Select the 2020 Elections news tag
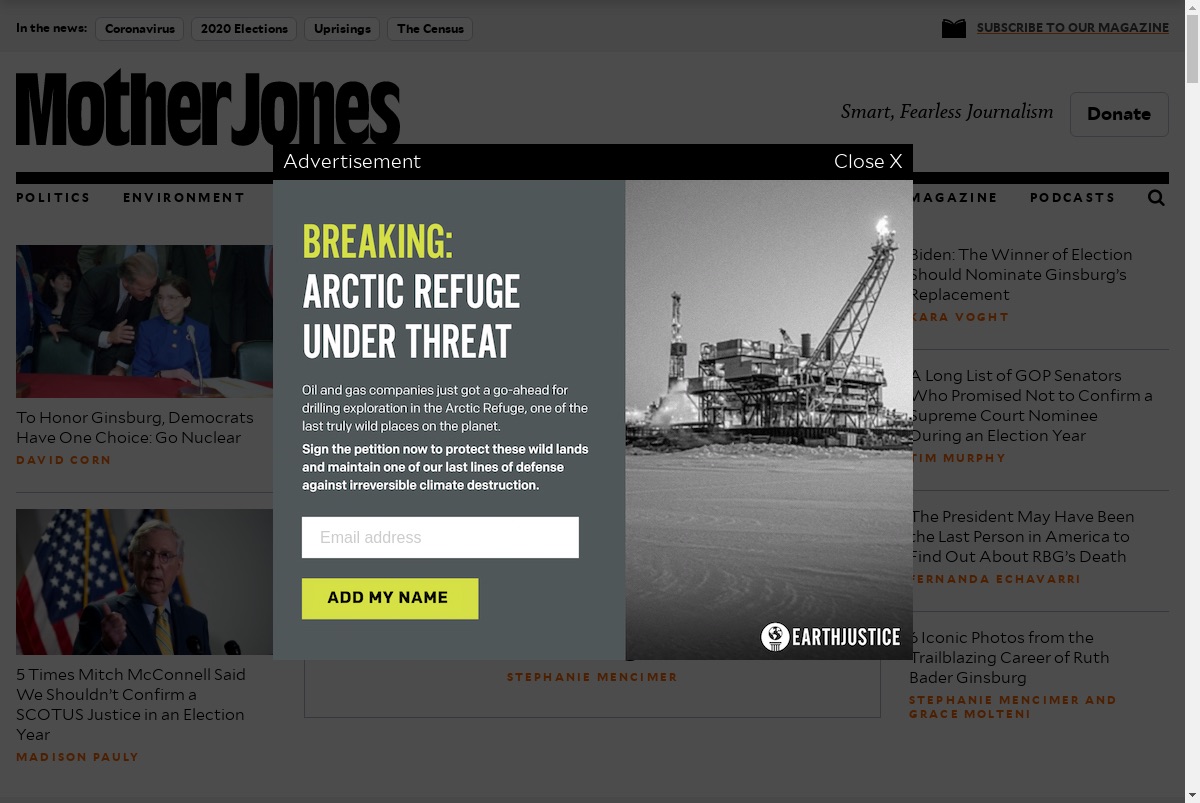Image resolution: width=1200 pixels, height=803 pixels. coord(244,29)
